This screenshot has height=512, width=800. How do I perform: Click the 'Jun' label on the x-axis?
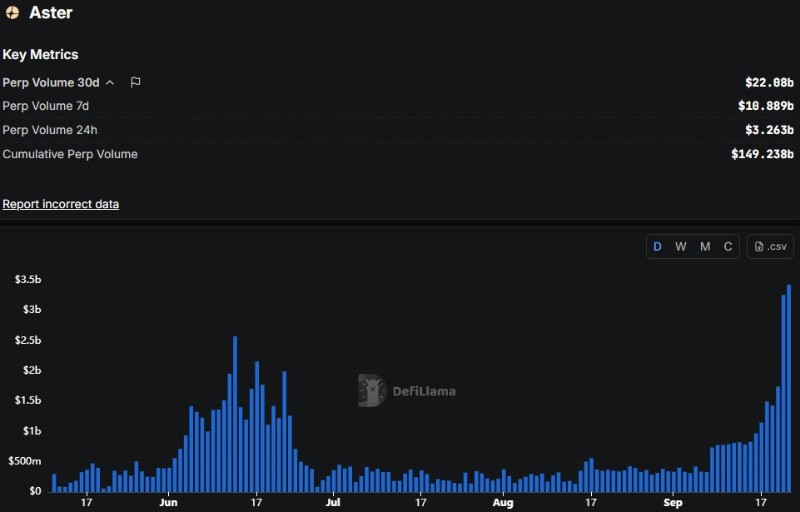(x=168, y=503)
